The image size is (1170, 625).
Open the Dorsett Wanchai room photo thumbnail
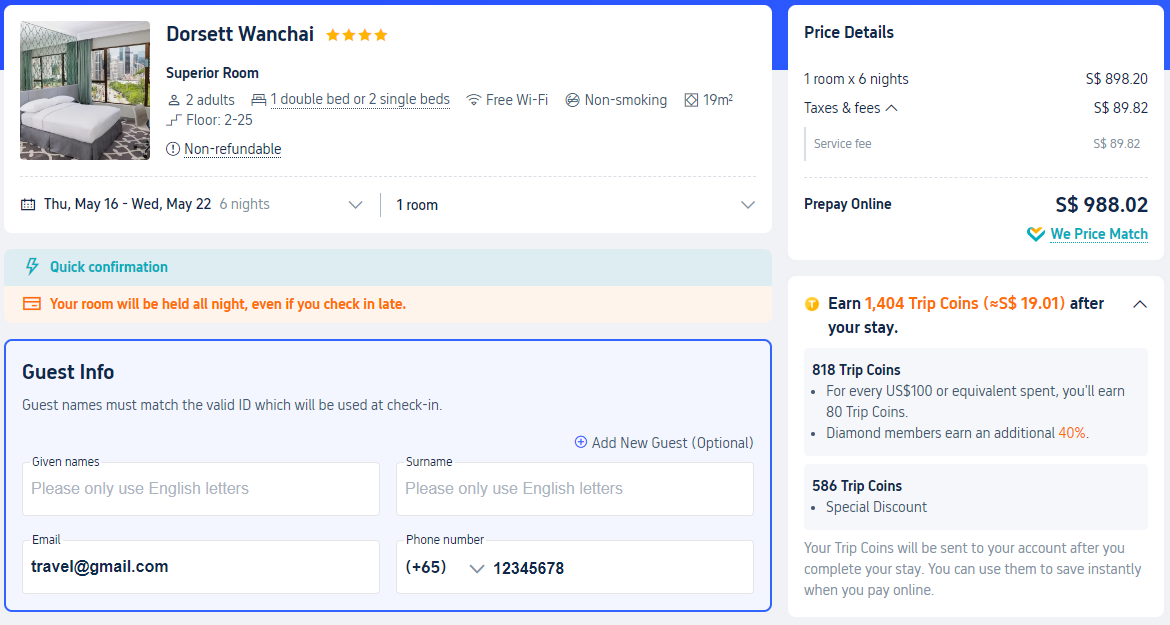pyautogui.click(x=85, y=90)
